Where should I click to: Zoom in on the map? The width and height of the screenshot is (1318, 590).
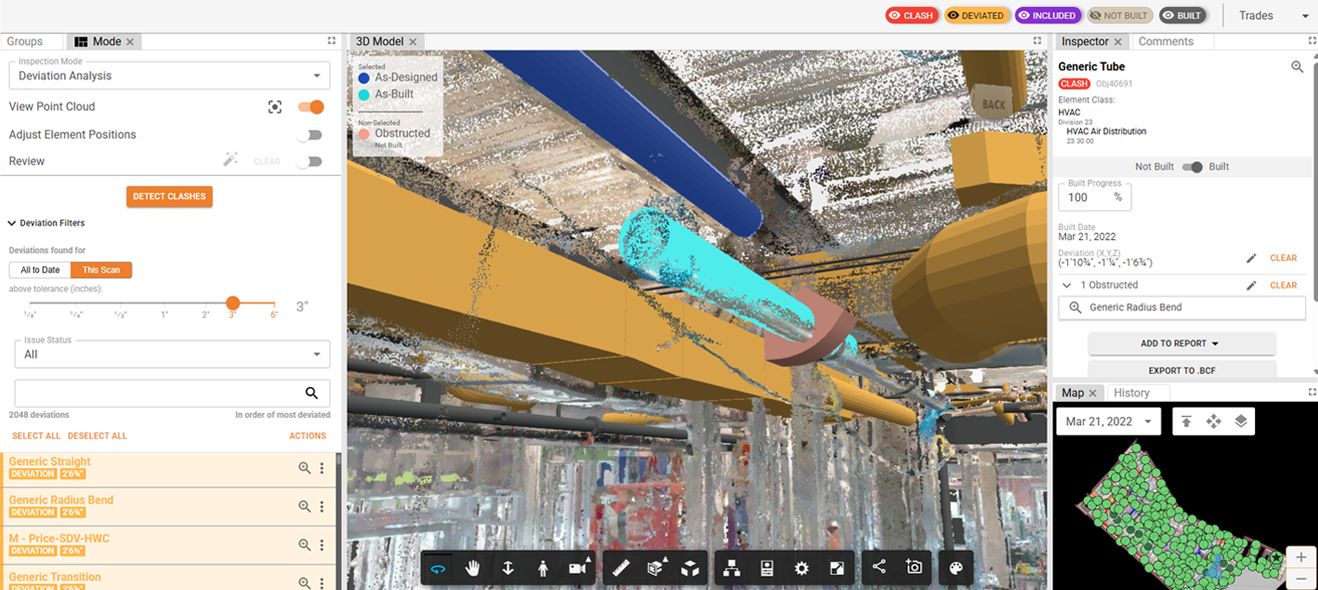pyautogui.click(x=1300, y=557)
